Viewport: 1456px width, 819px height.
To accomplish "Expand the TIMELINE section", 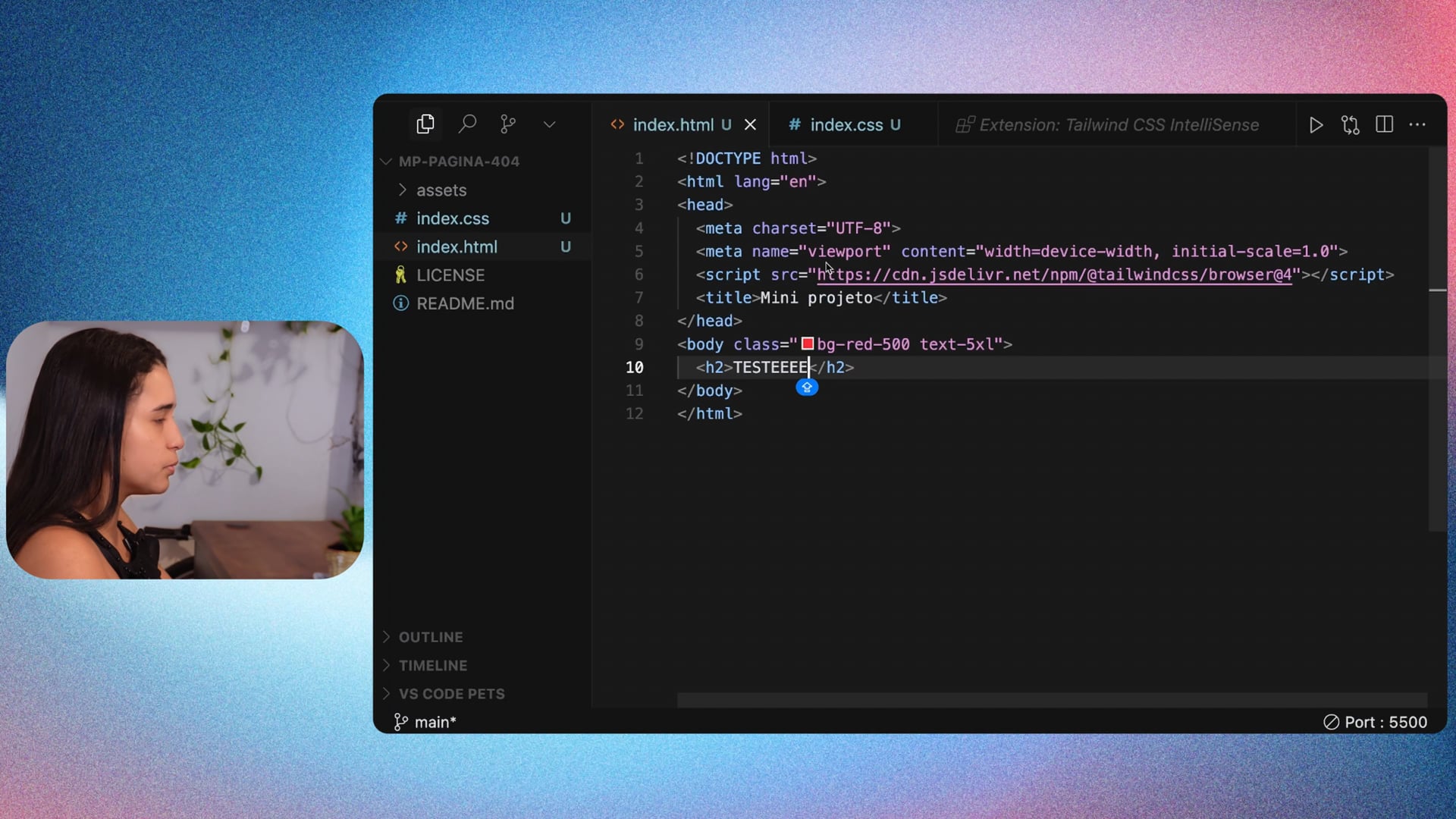I will coord(432,666).
